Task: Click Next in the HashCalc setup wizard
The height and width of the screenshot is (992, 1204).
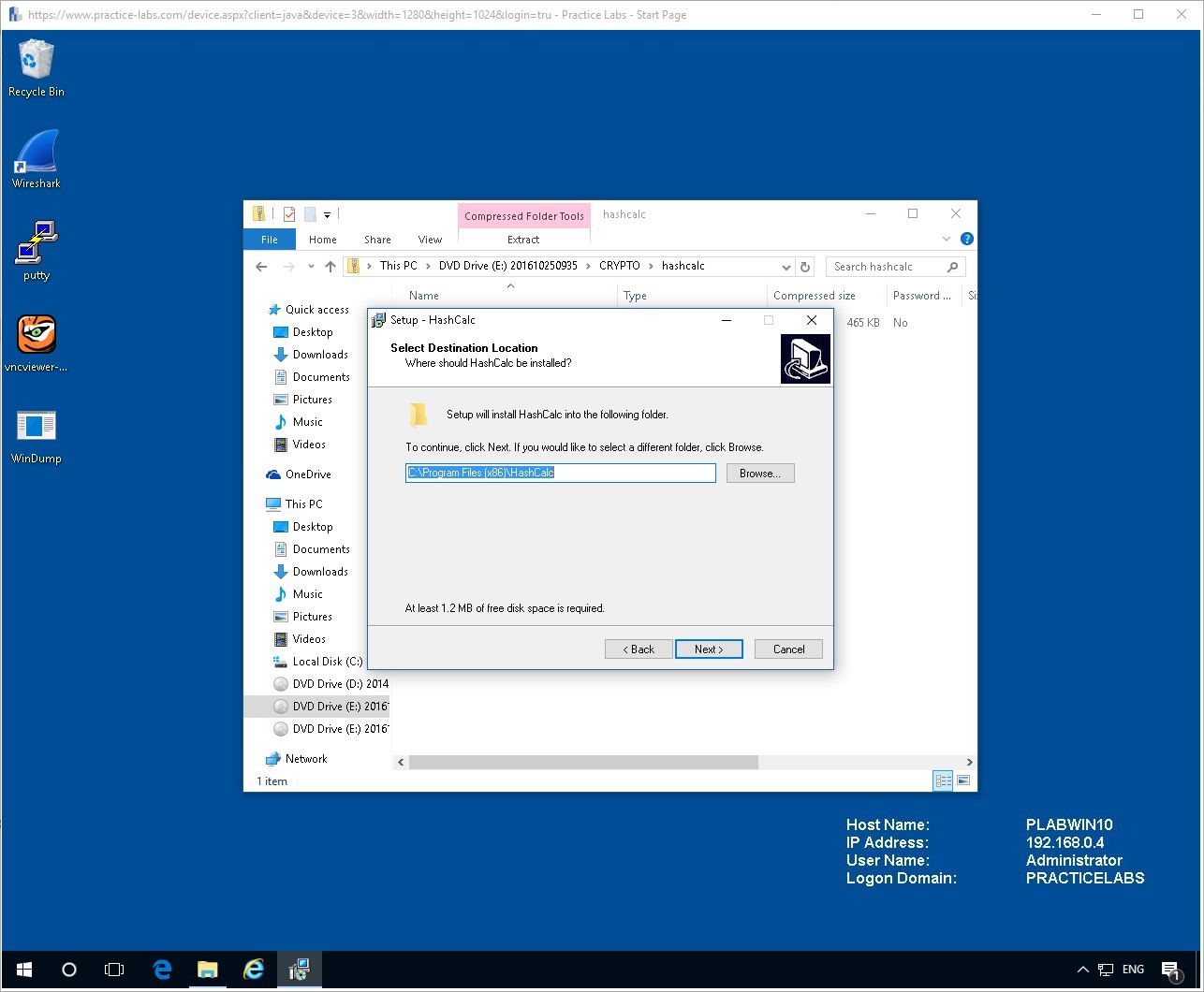Action: click(709, 649)
